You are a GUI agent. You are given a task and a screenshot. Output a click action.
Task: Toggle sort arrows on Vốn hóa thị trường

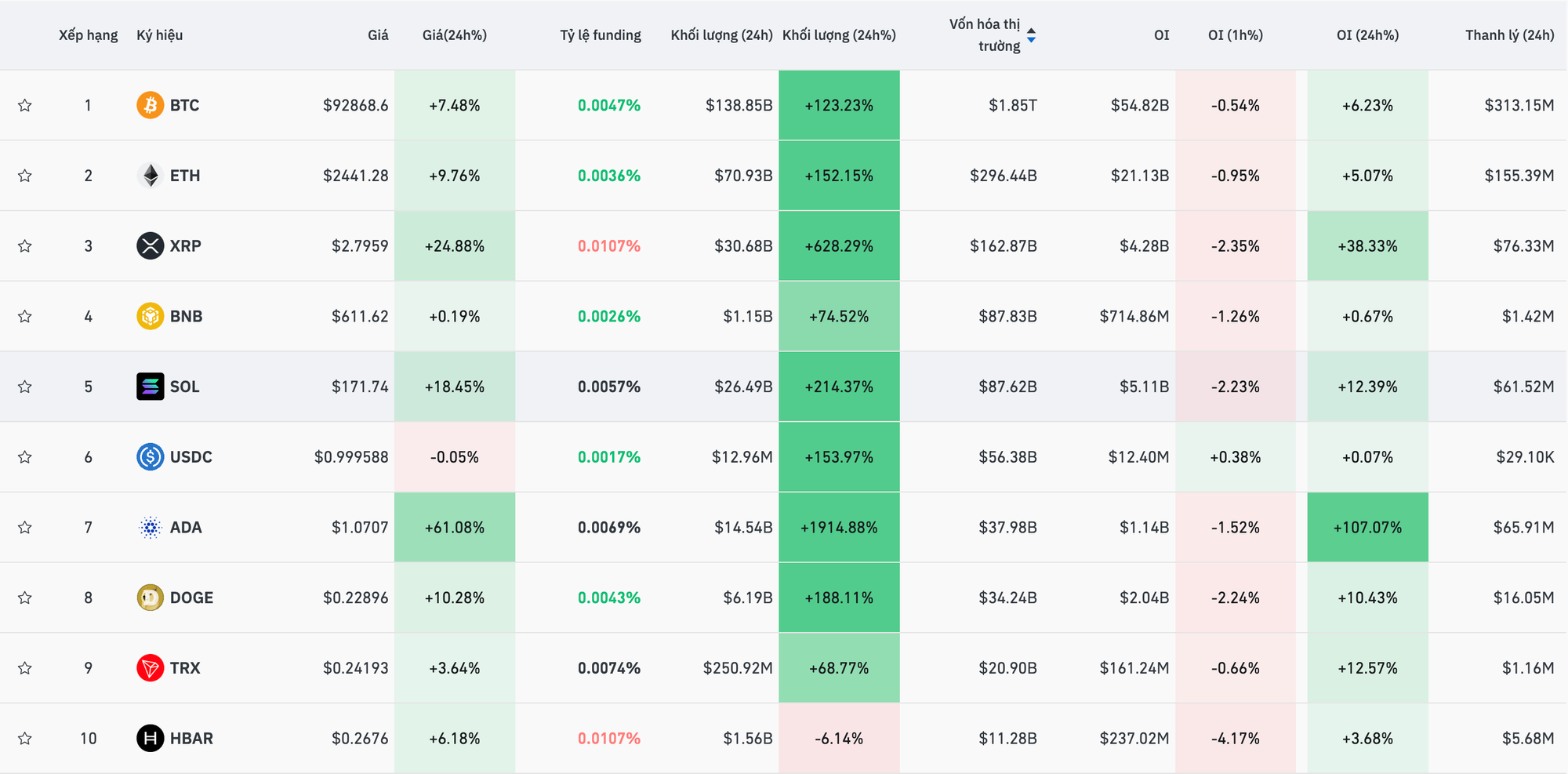[1031, 35]
